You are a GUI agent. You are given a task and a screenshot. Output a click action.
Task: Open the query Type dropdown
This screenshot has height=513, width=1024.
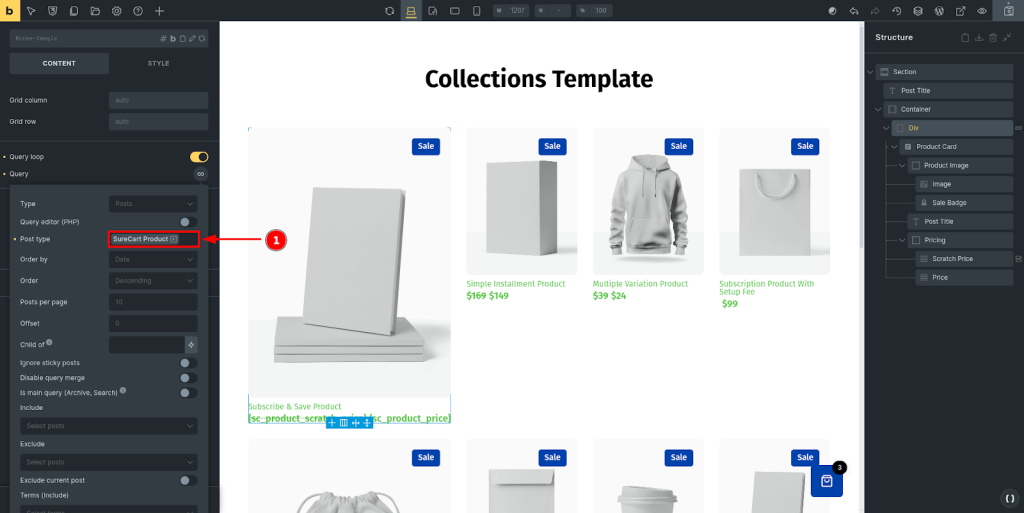[152, 204]
